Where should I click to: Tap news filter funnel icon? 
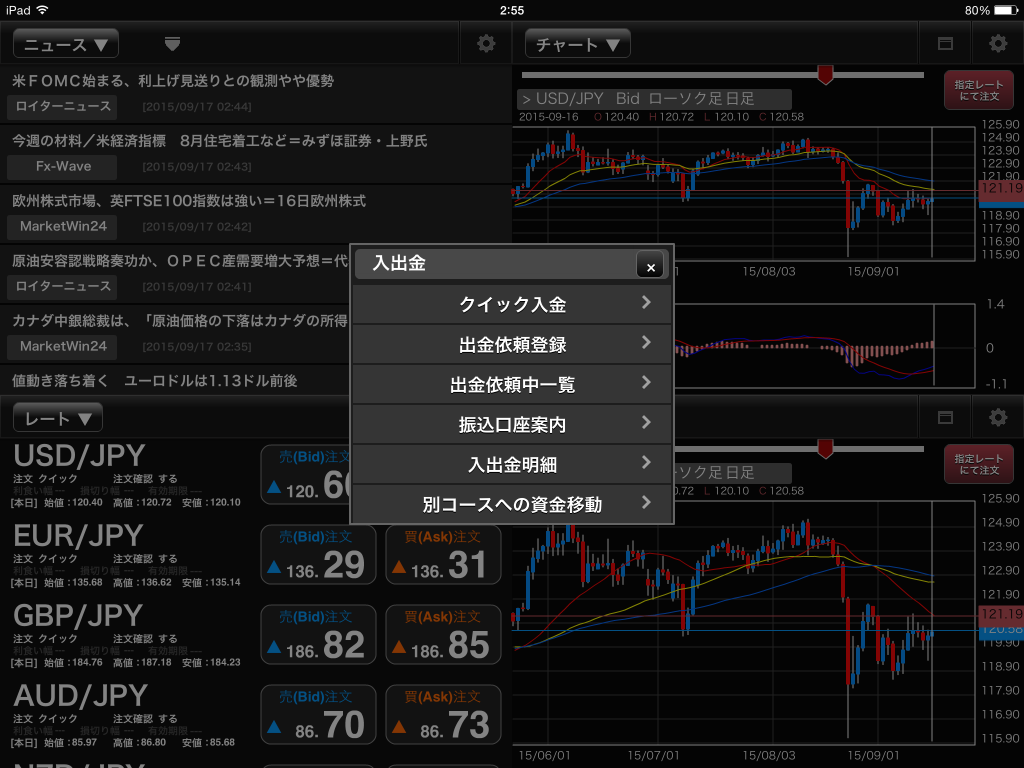tap(172, 44)
